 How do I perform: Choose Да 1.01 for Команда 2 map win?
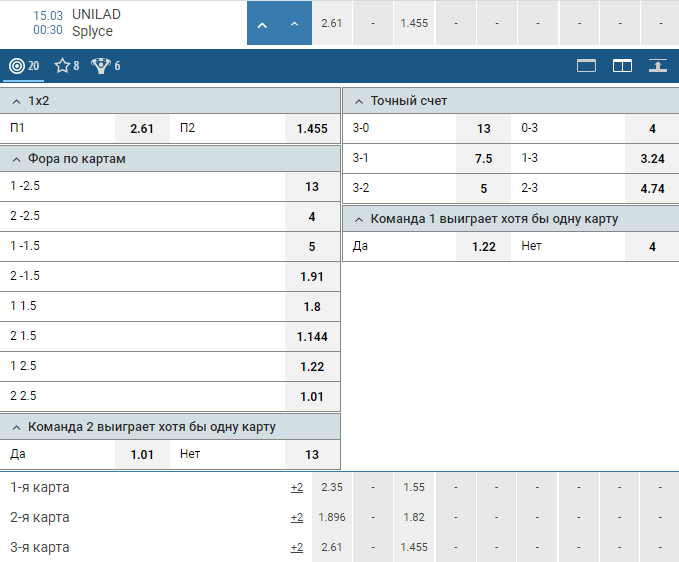pyautogui.click(x=142, y=455)
